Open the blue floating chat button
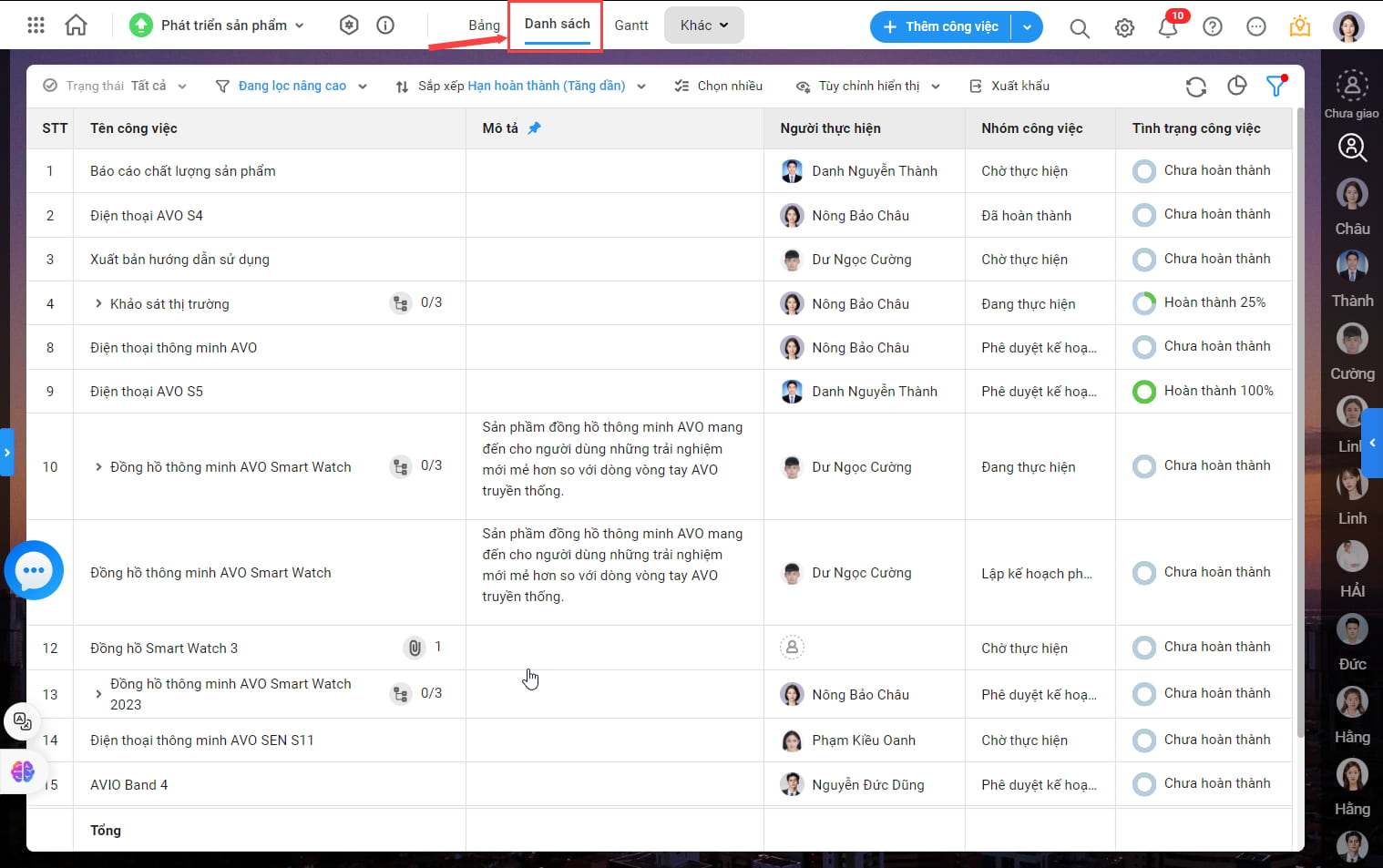The width and height of the screenshot is (1383, 868). click(x=34, y=571)
